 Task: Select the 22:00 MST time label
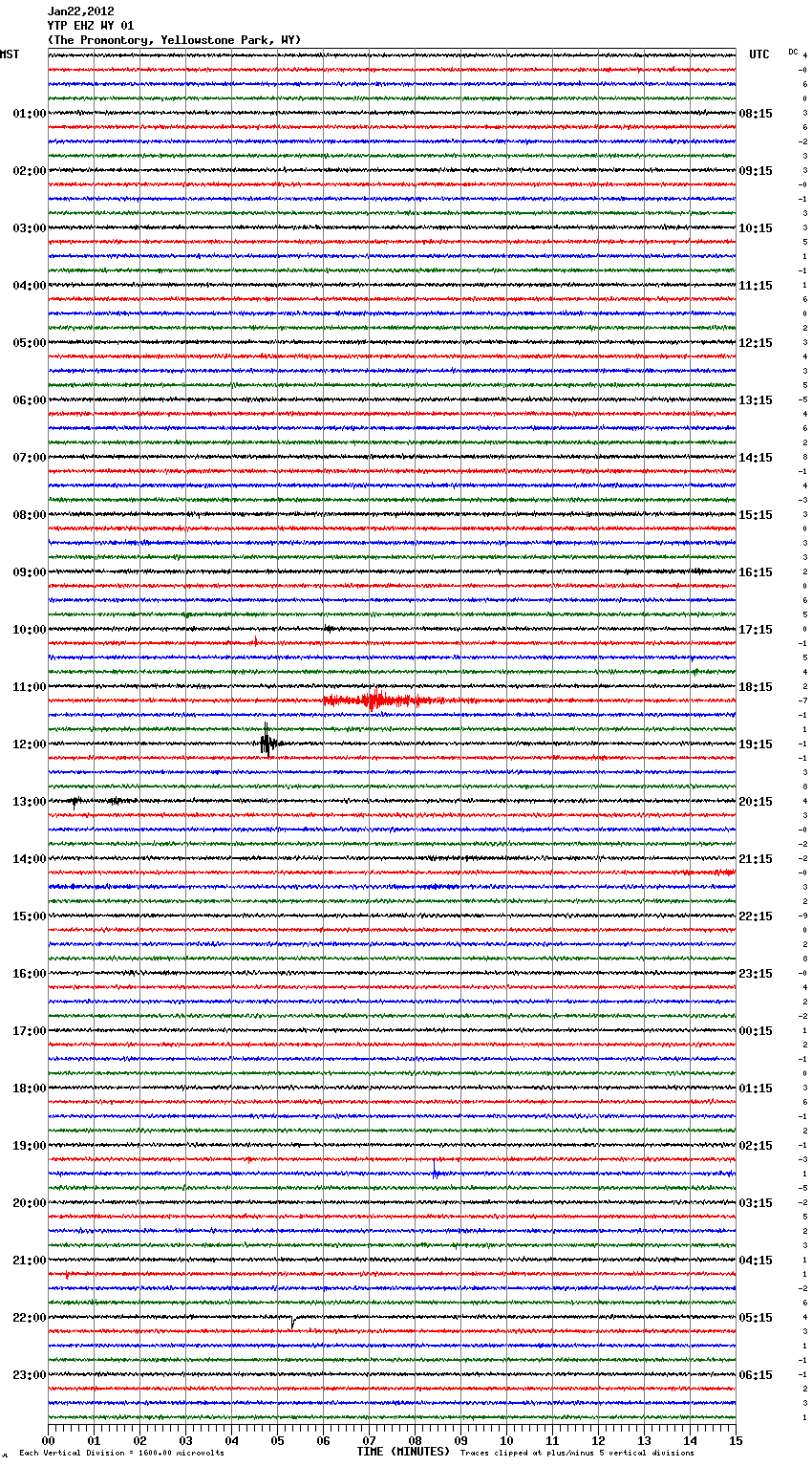30,1318
